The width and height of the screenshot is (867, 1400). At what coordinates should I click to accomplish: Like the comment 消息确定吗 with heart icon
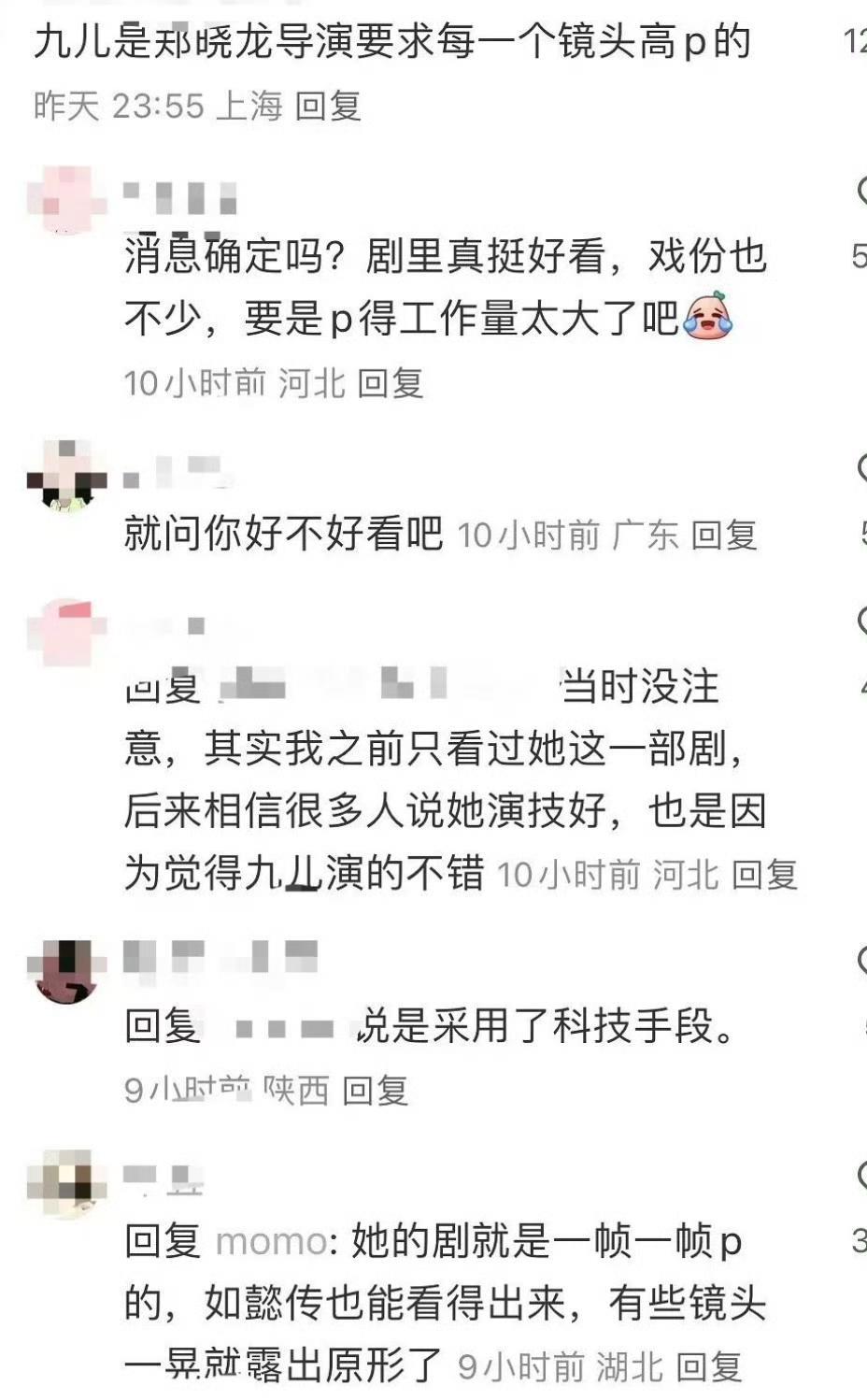point(861,191)
